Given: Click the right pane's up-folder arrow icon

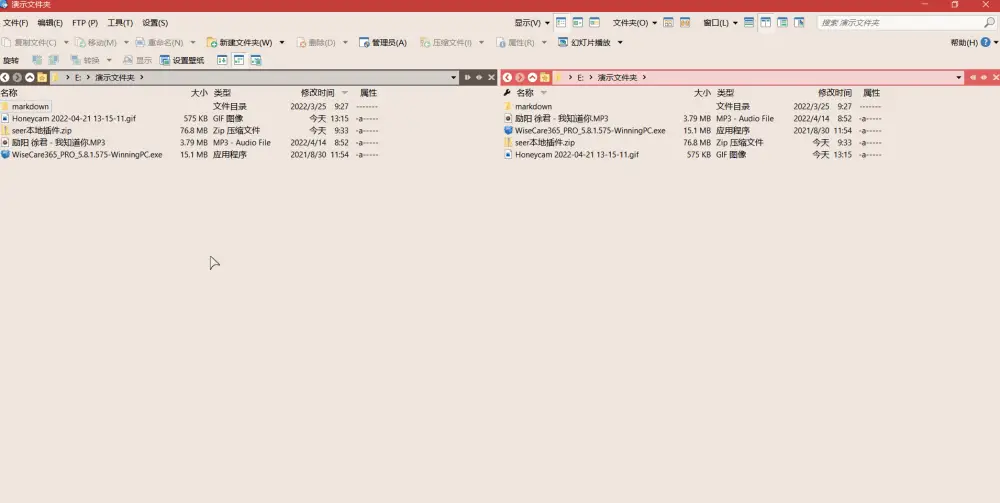Looking at the screenshot, I should click(x=532, y=77).
